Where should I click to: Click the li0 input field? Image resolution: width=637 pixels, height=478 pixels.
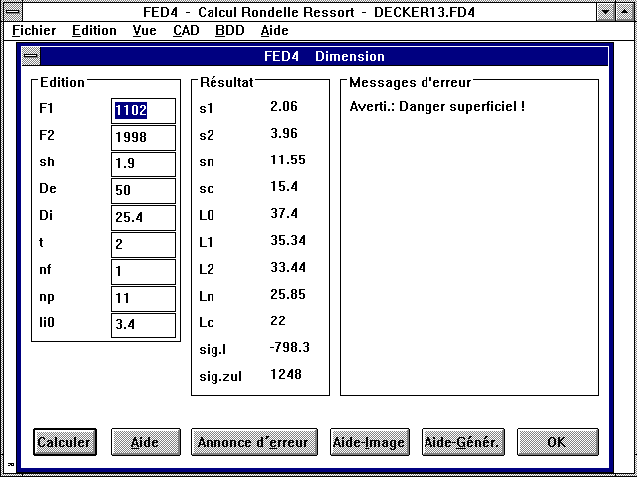tap(143, 326)
